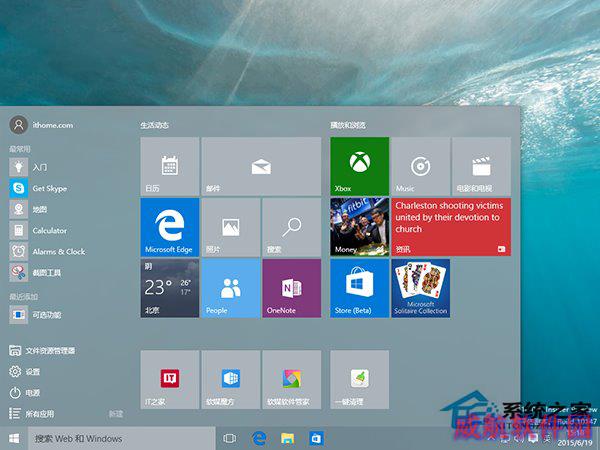Open the 软媒魔方 tile

[x=231, y=380]
